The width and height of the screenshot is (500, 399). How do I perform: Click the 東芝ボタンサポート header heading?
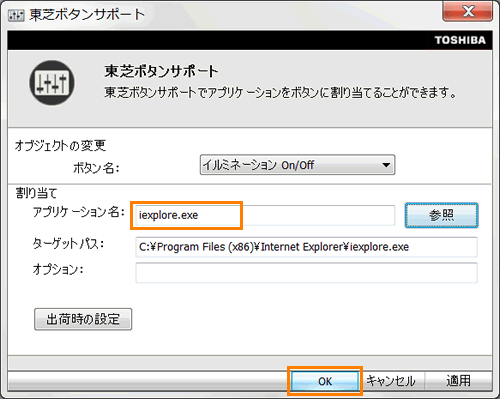[161, 71]
